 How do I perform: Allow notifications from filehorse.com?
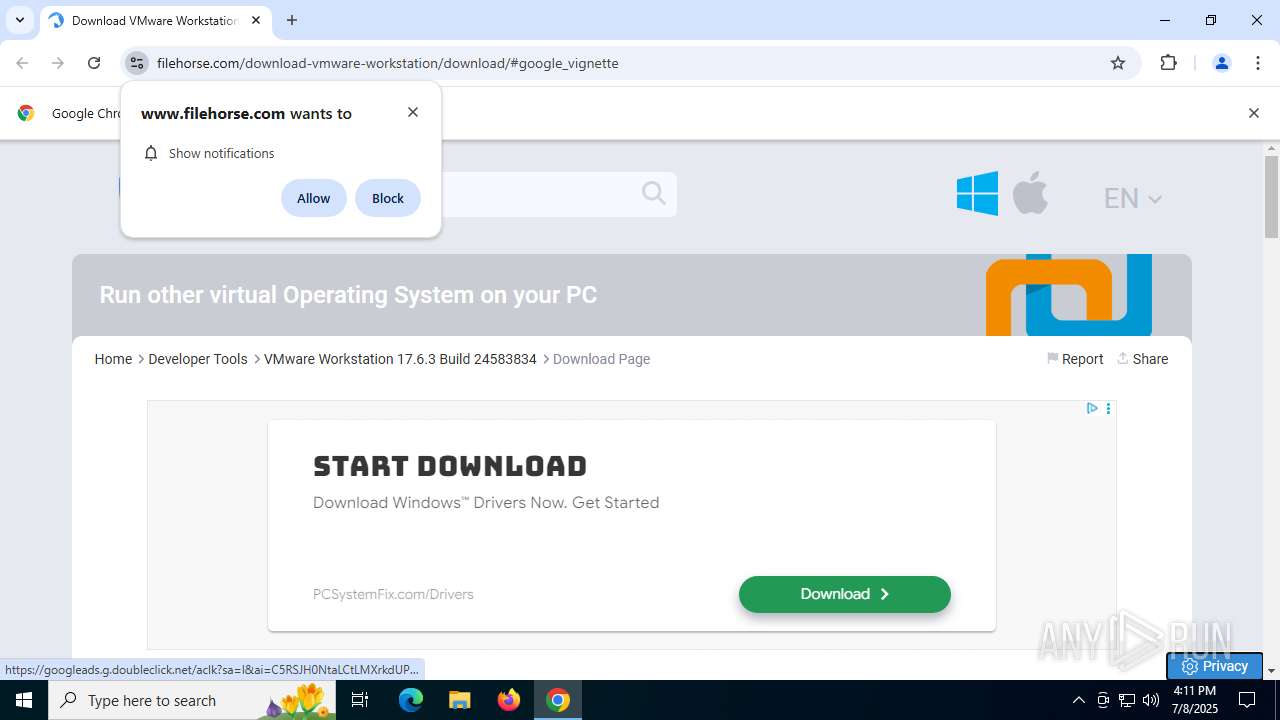coord(313,198)
